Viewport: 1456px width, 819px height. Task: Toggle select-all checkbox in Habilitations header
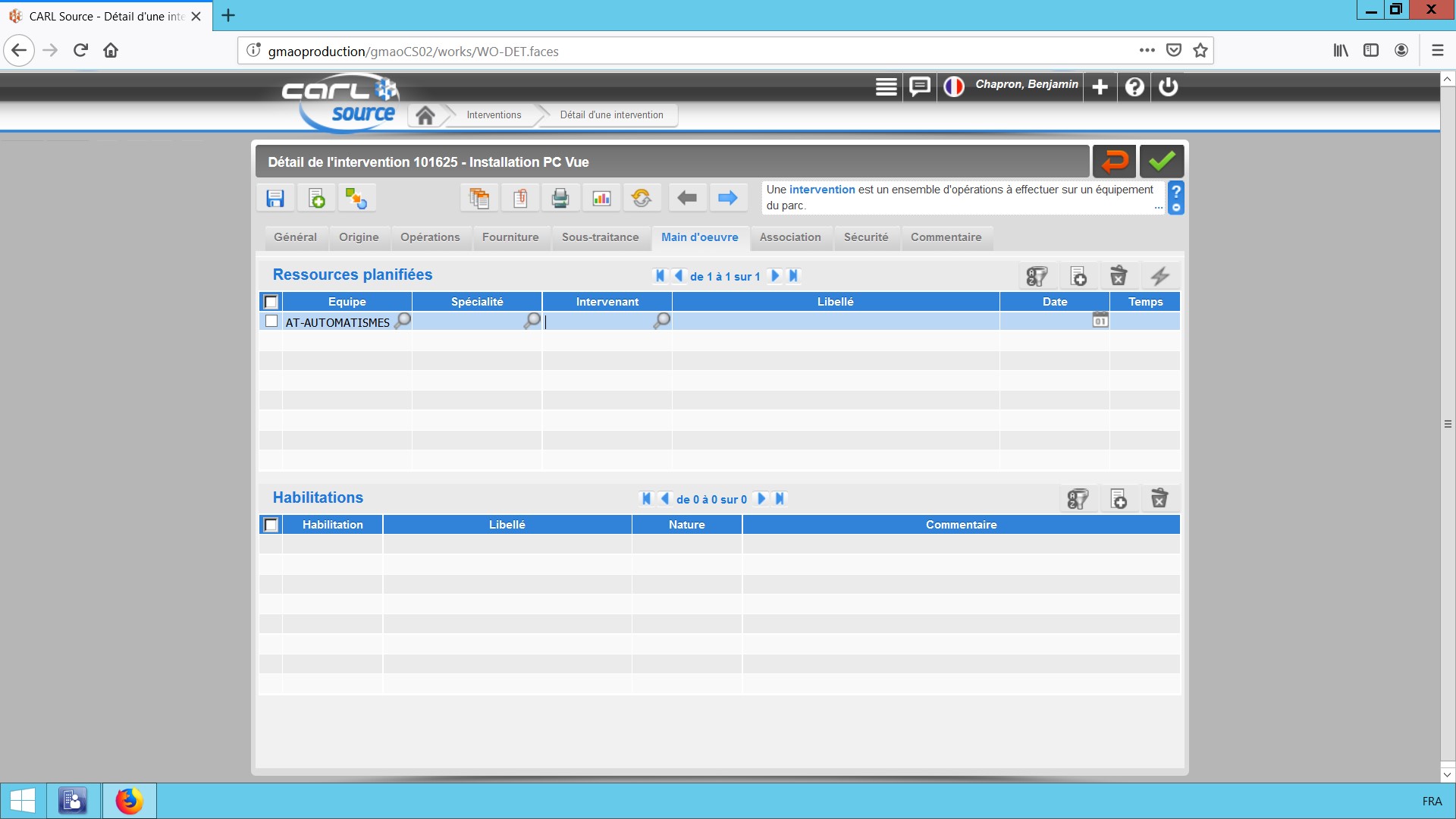[271, 525]
